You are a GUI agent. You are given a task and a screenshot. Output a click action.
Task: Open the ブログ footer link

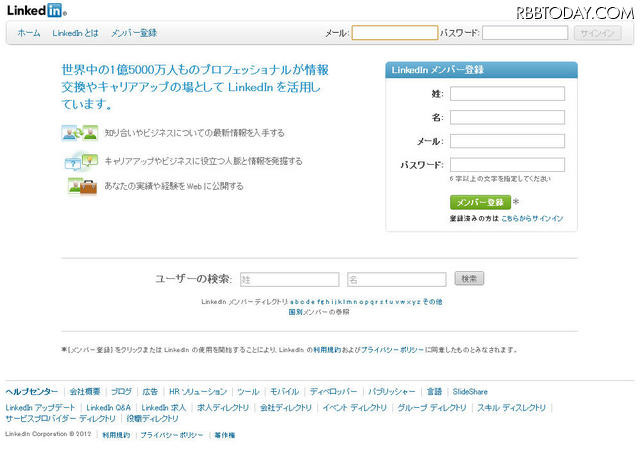[x=121, y=392]
